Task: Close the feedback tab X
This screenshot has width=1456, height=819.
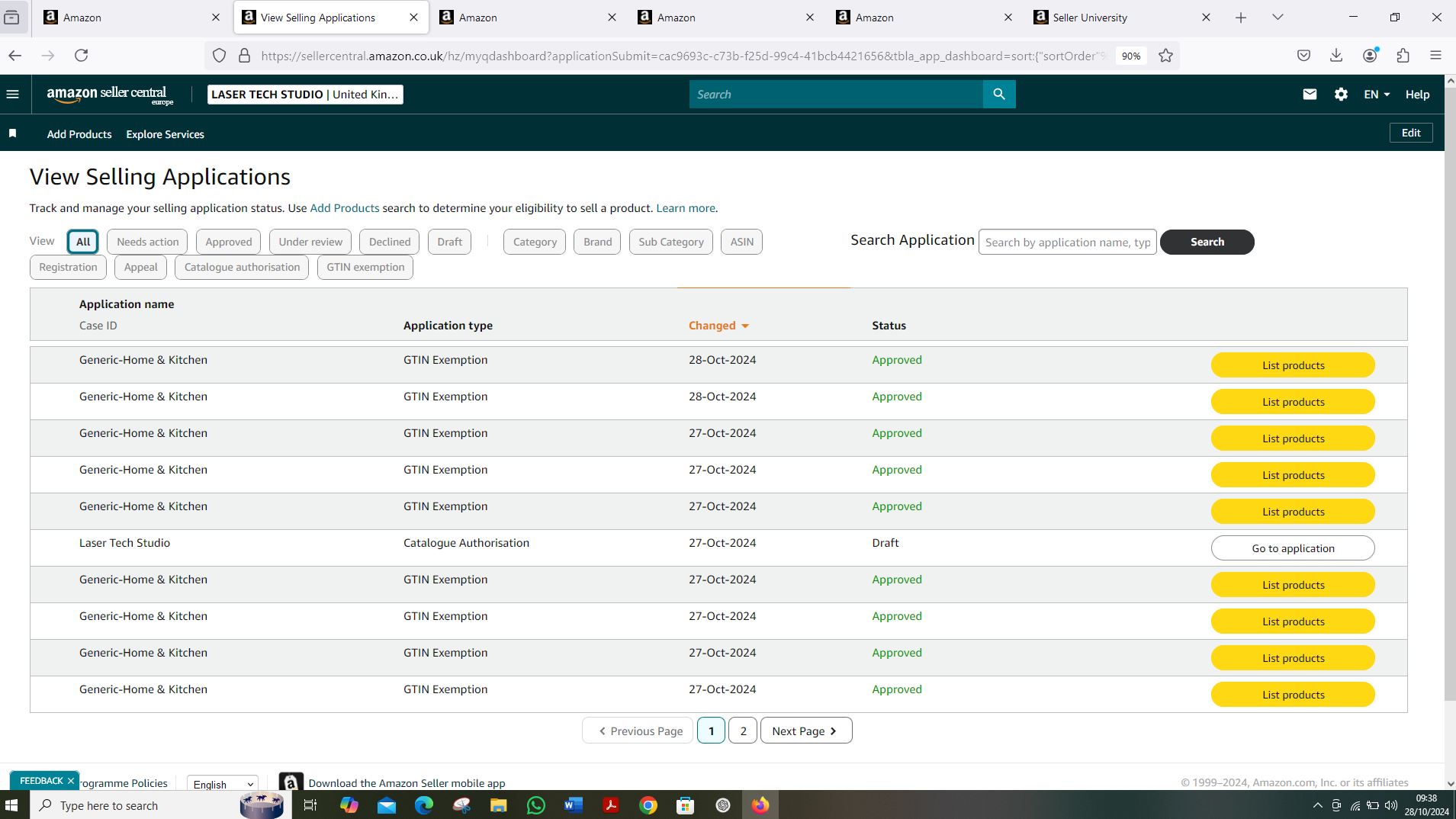Action: tap(71, 781)
